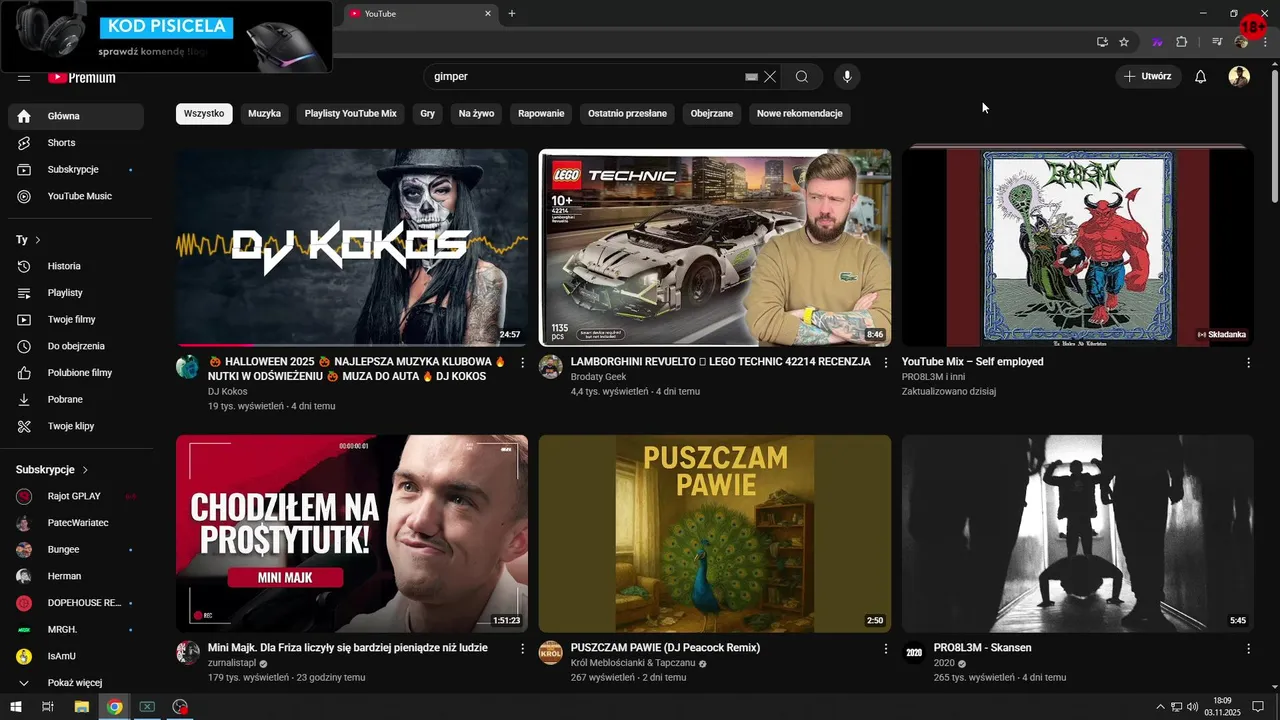
Task: Open the account avatar menu
Action: [1239, 77]
